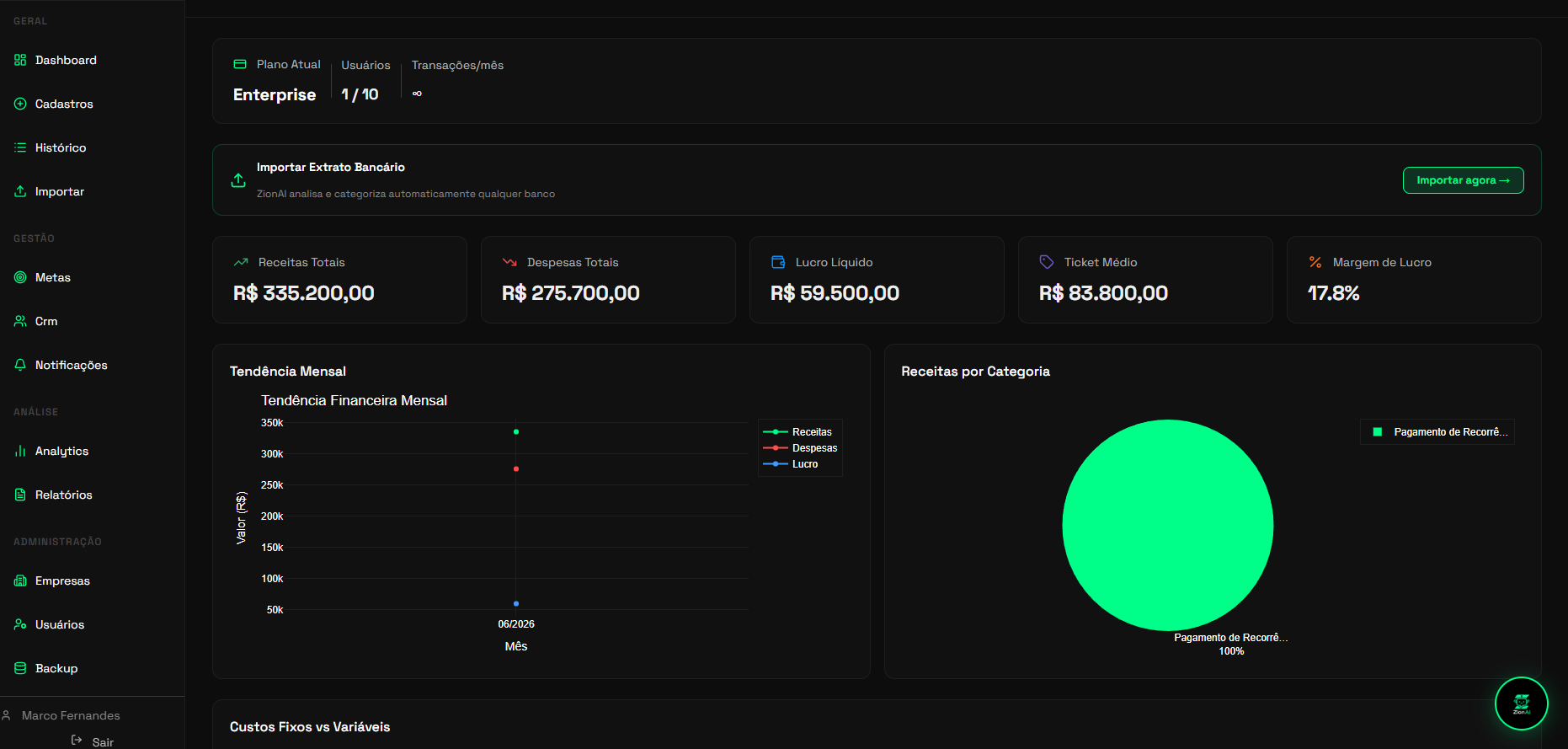
Task: Click the green pie chart slice
Action: (x=1167, y=525)
